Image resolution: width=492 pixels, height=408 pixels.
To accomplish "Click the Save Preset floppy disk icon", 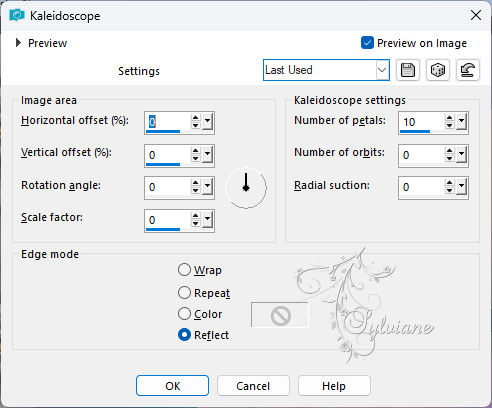I will [408, 70].
